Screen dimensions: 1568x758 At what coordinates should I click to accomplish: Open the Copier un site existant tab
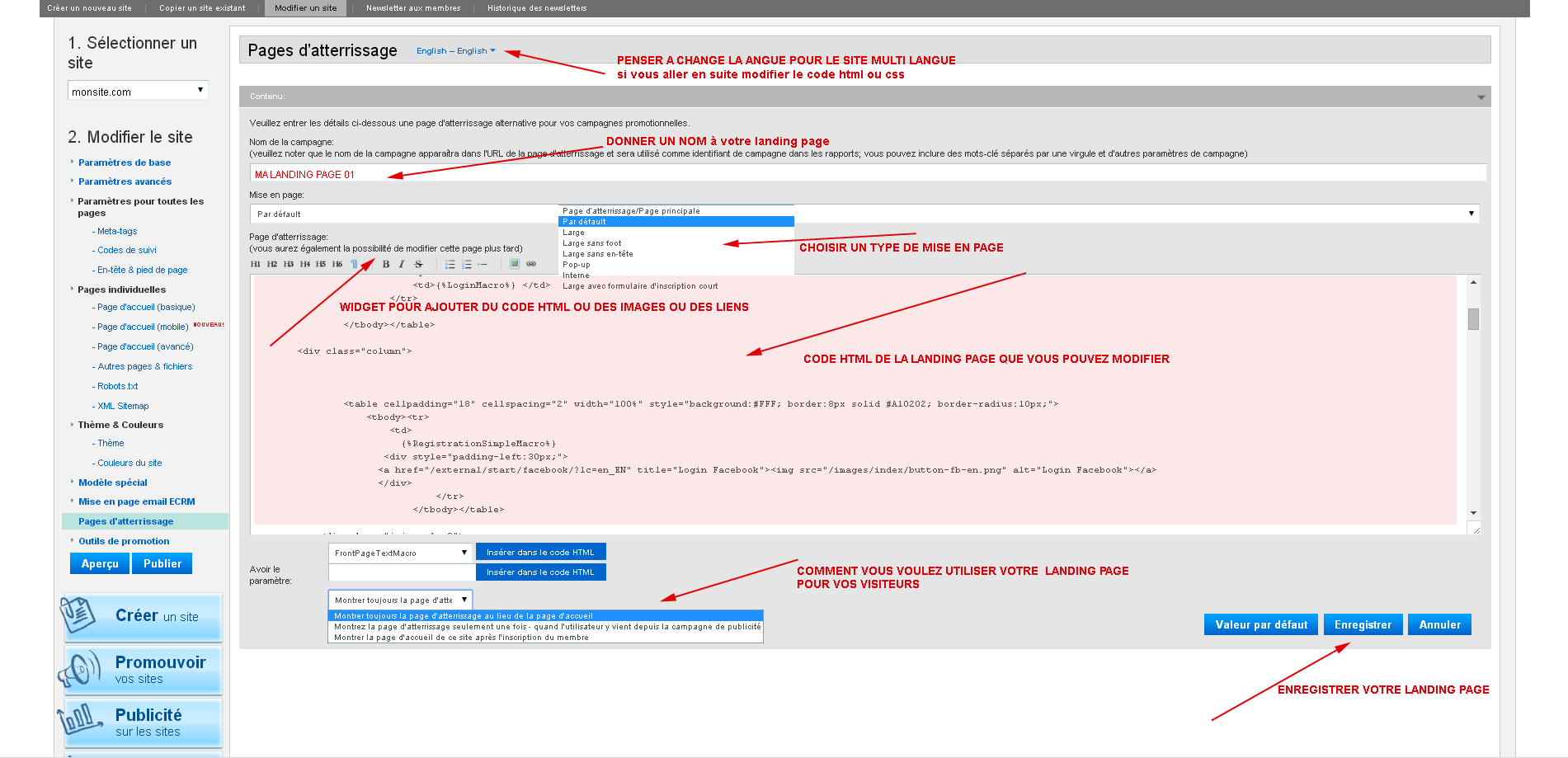click(202, 8)
